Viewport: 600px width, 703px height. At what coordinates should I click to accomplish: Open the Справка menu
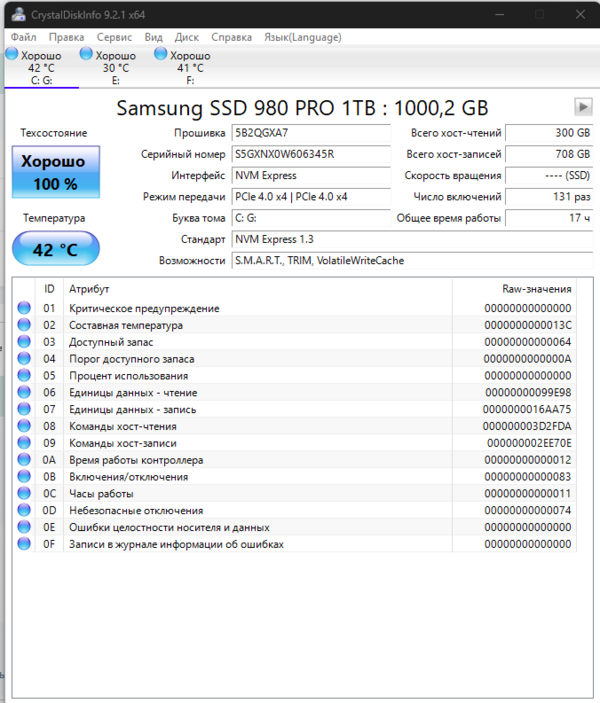point(232,37)
